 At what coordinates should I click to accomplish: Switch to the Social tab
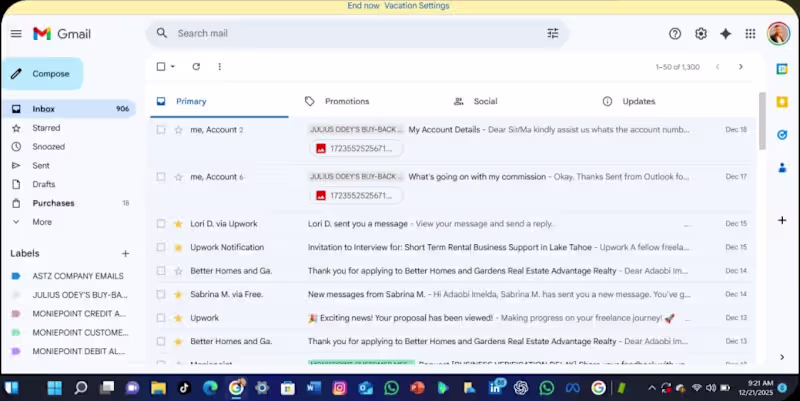[x=485, y=102]
